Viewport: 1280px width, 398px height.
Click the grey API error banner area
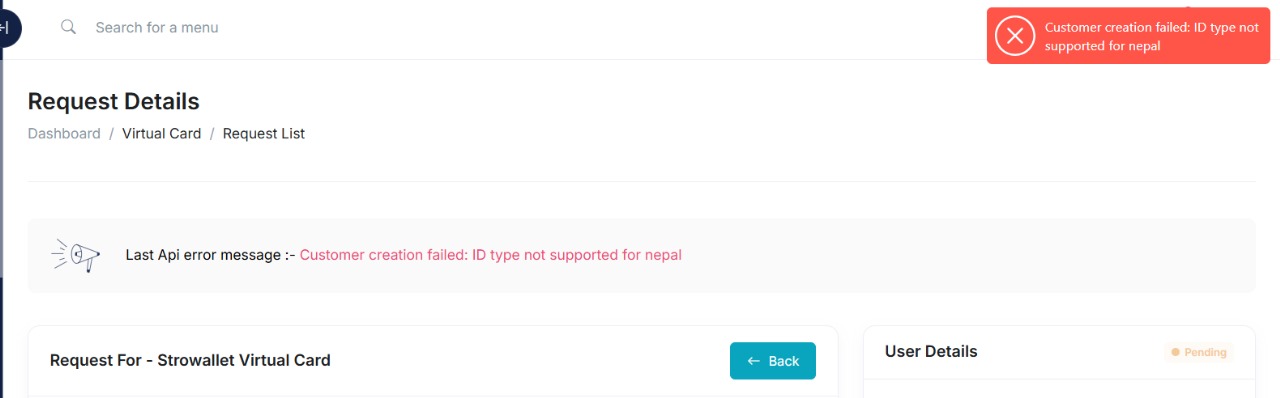tap(641, 255)
